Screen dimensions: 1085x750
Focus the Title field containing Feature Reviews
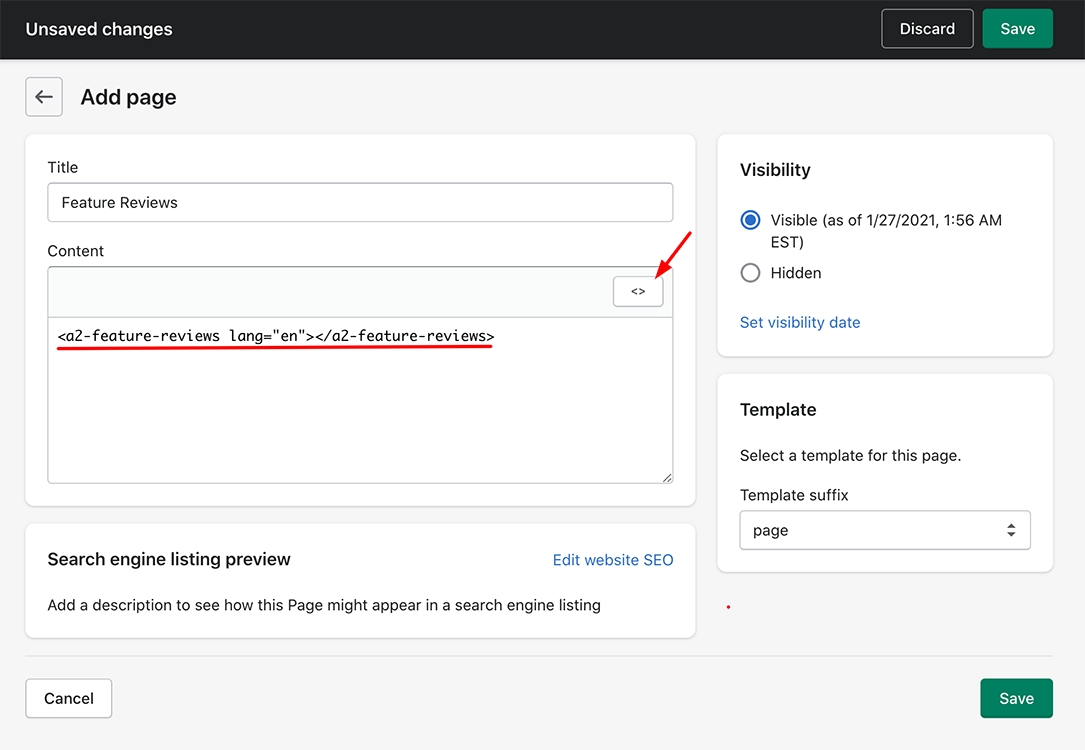360,202
